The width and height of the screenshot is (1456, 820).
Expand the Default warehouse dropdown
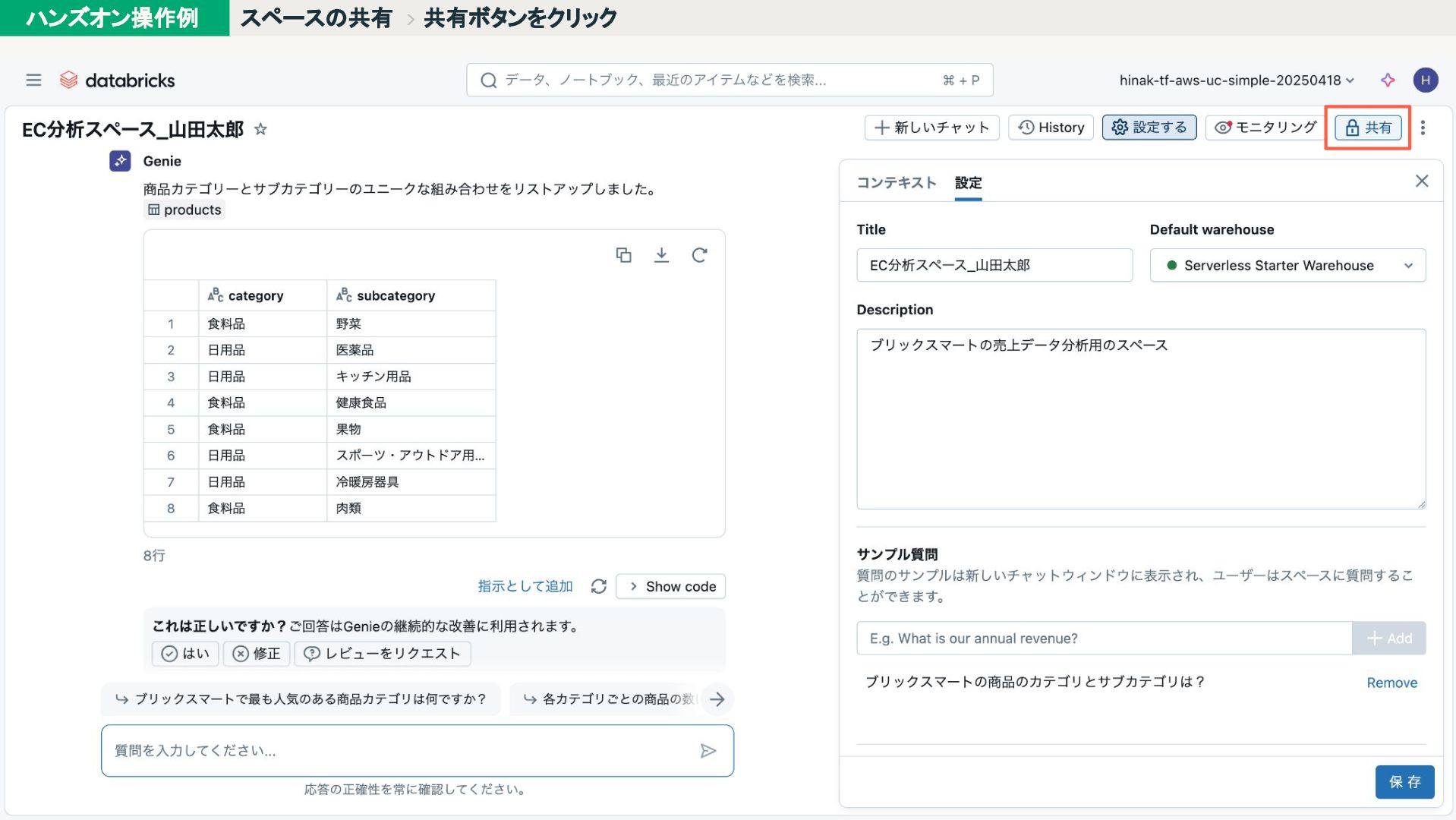(1287, 266)
